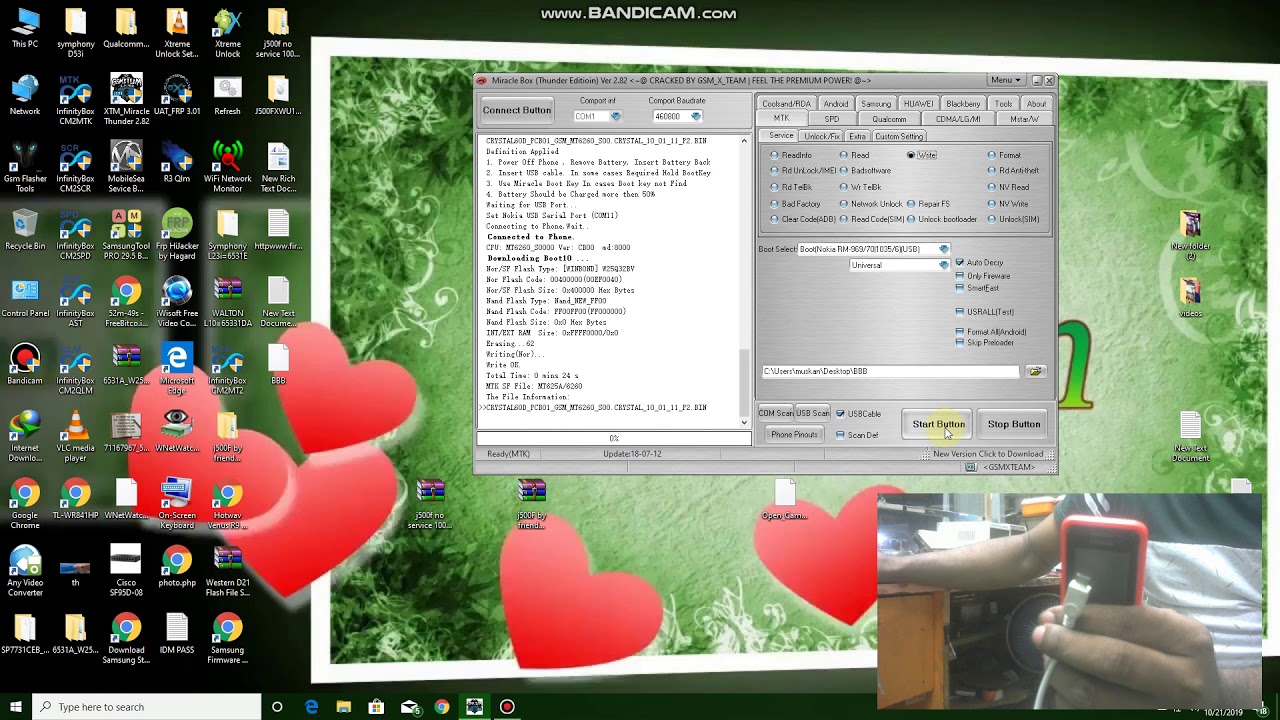Screen dimensions: 1280x720
Task: Open R3 Qlm desktop shortcut
Action: pyautogui.click(x=177, y=161)
